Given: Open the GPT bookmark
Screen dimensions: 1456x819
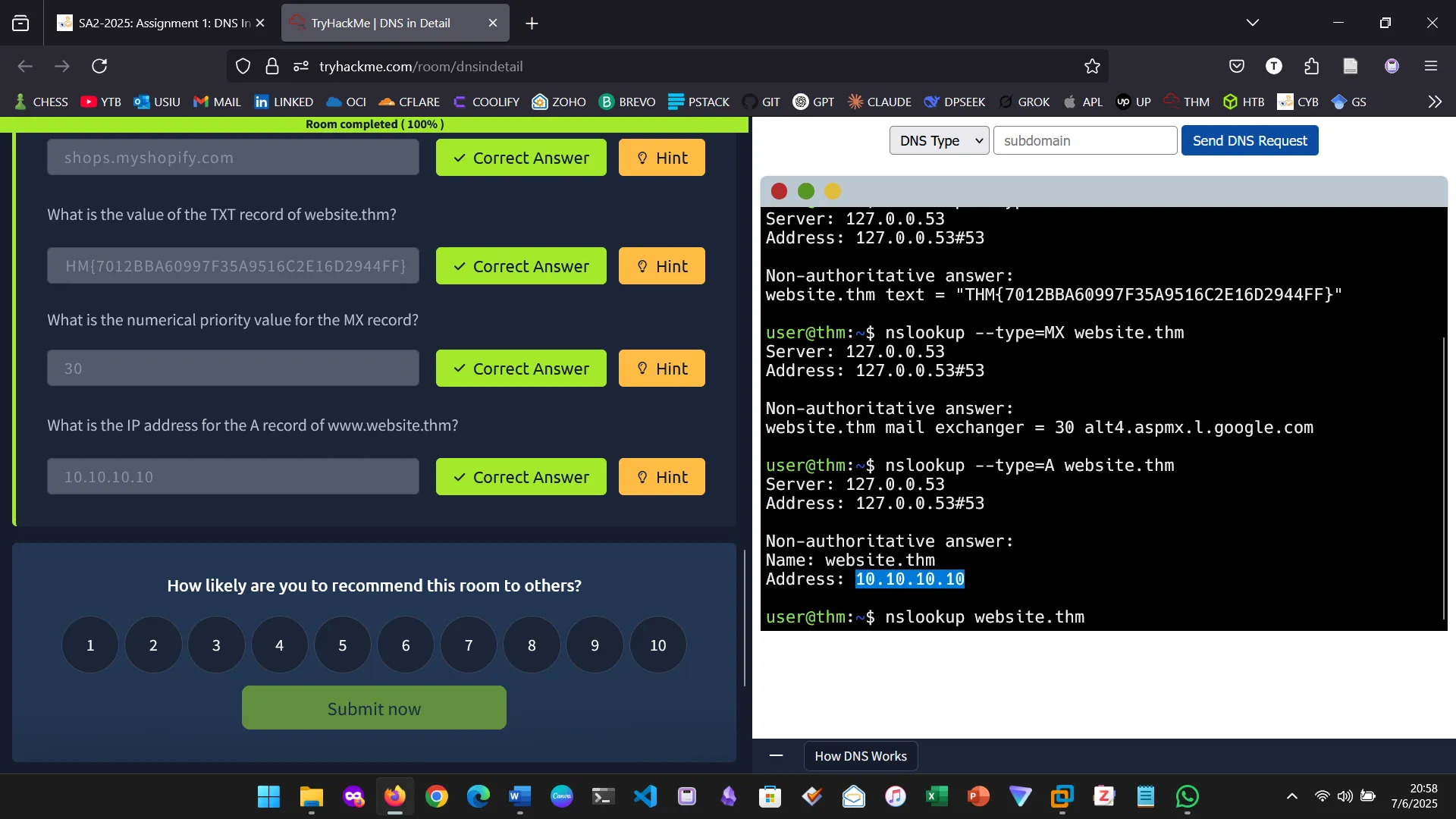Looking at the screenshot, I should point(814,101).
